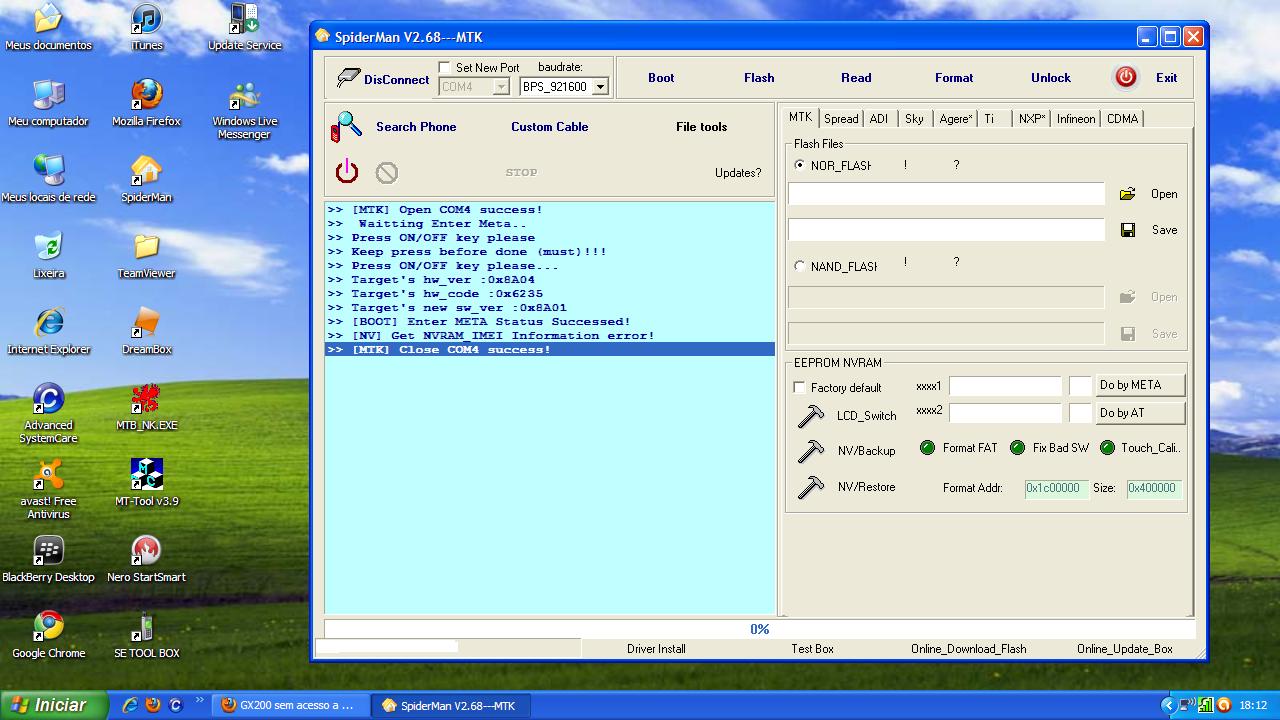Click the Updates? link

tap(738, 173)
